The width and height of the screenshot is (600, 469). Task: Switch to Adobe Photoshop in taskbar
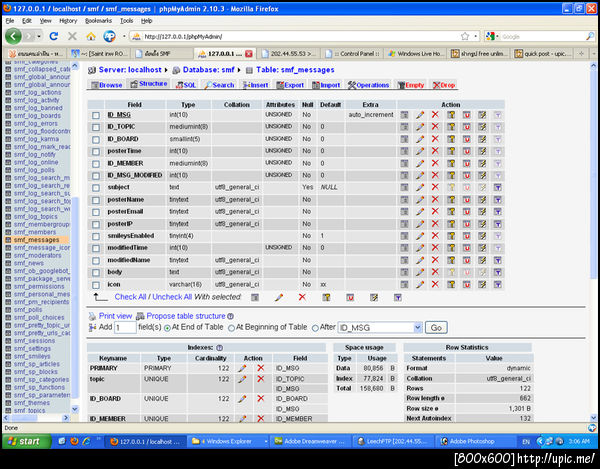pyautogui.click(x=475, y=441)
